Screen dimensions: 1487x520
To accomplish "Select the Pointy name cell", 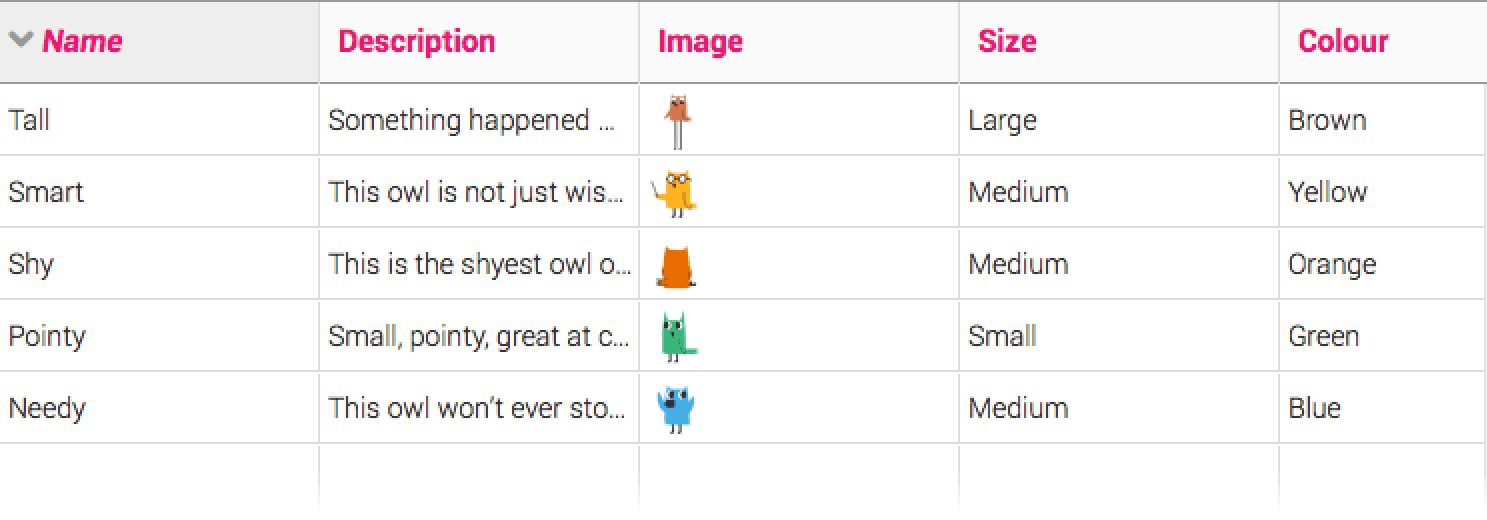I will click(x=47, y=336).
